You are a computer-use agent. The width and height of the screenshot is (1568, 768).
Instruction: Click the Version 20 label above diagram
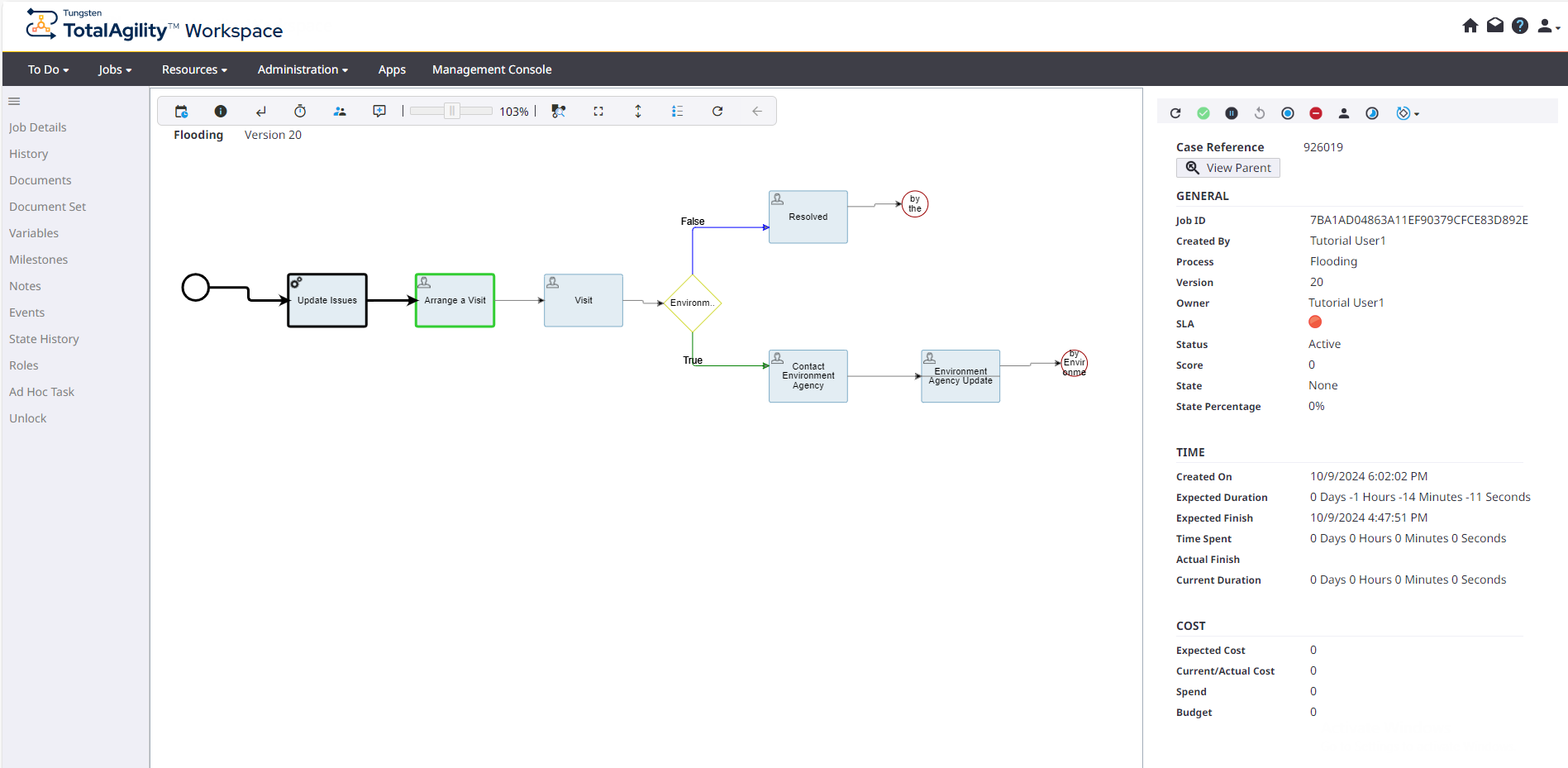(x=273, y=135)
